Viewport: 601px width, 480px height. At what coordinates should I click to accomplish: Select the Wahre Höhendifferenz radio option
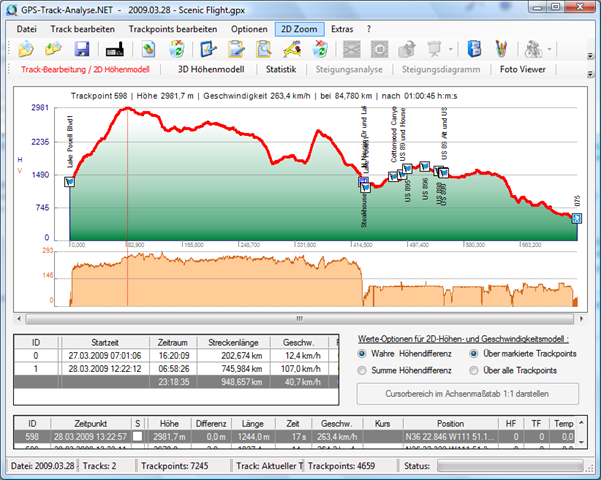[x=363, y=352]
